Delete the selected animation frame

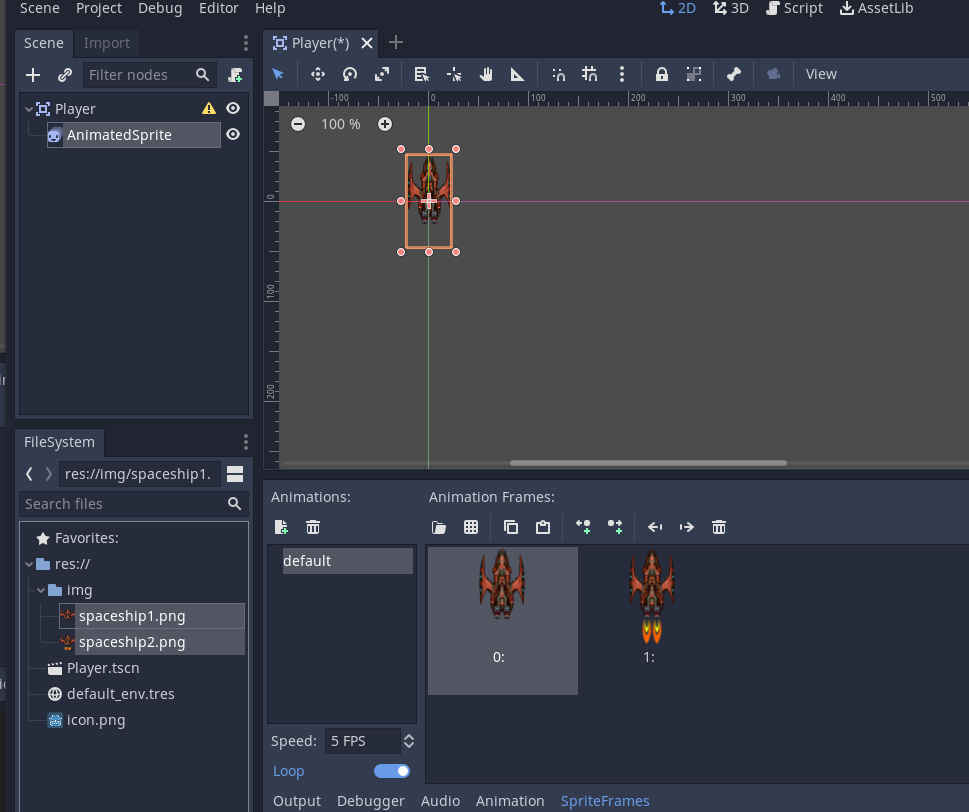point(718,527)
